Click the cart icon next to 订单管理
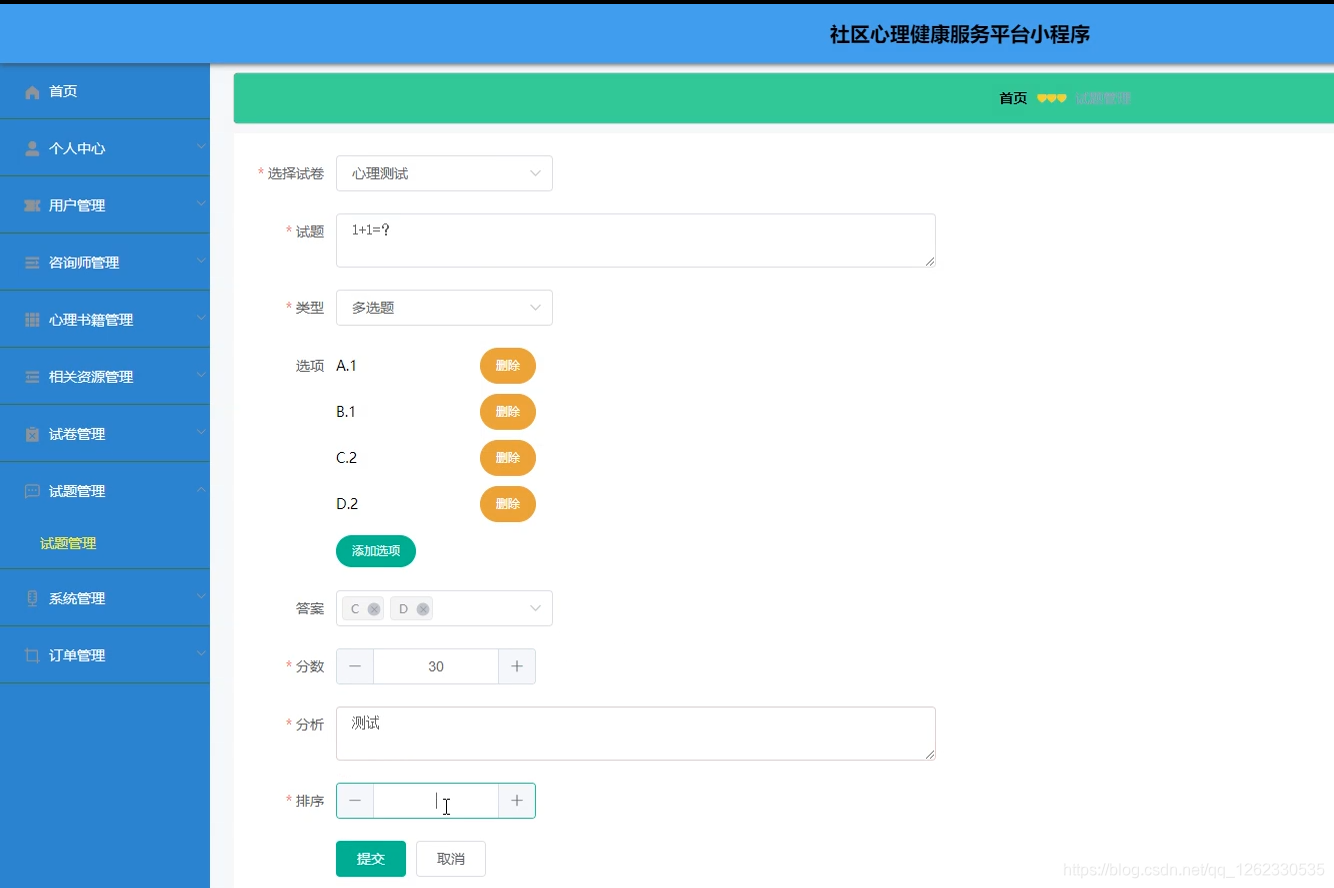1334x888 pixels. tap(31, 655)
